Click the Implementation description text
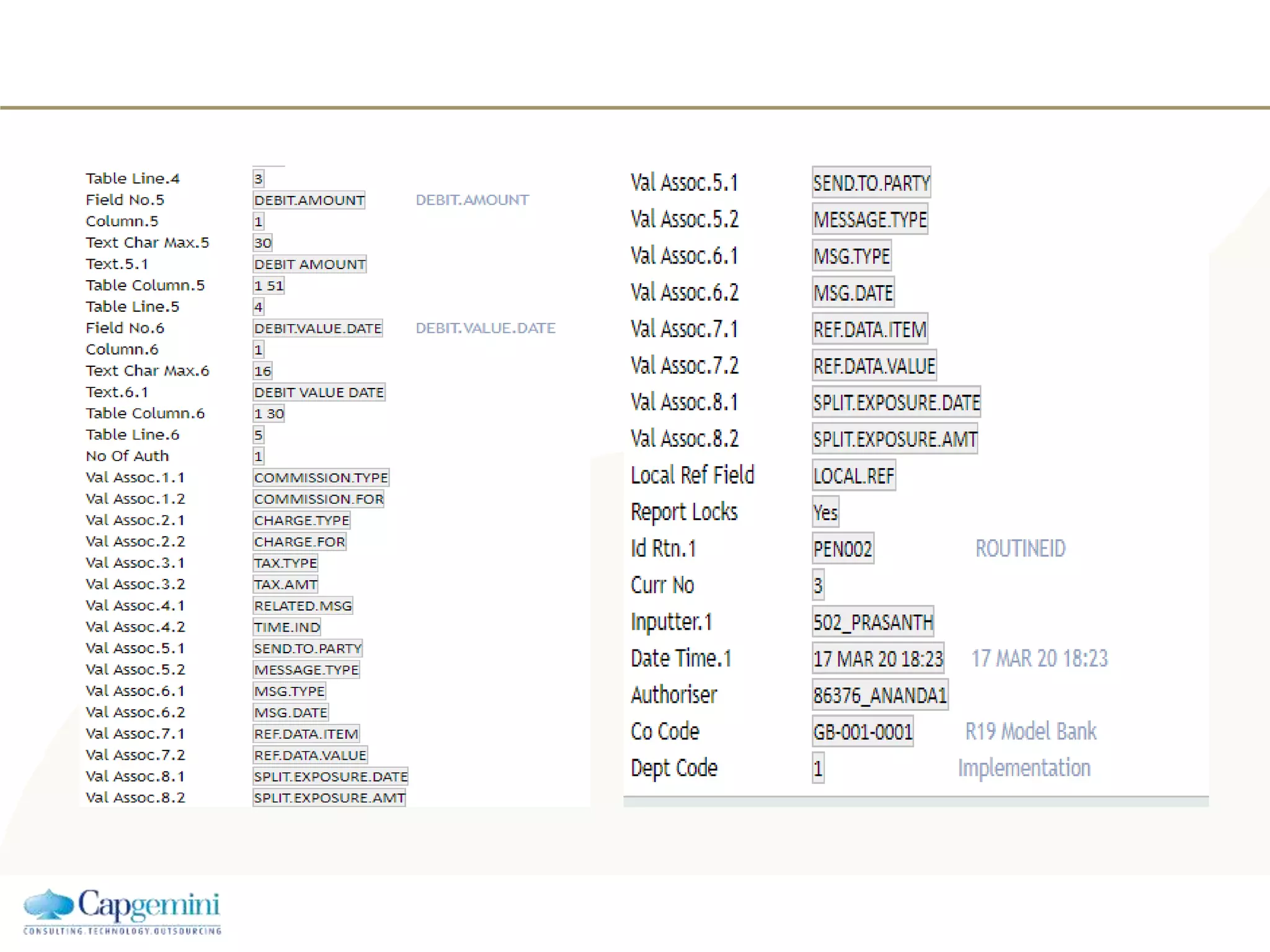This screenshot has width=1270, height=952. click(1024, 769)
